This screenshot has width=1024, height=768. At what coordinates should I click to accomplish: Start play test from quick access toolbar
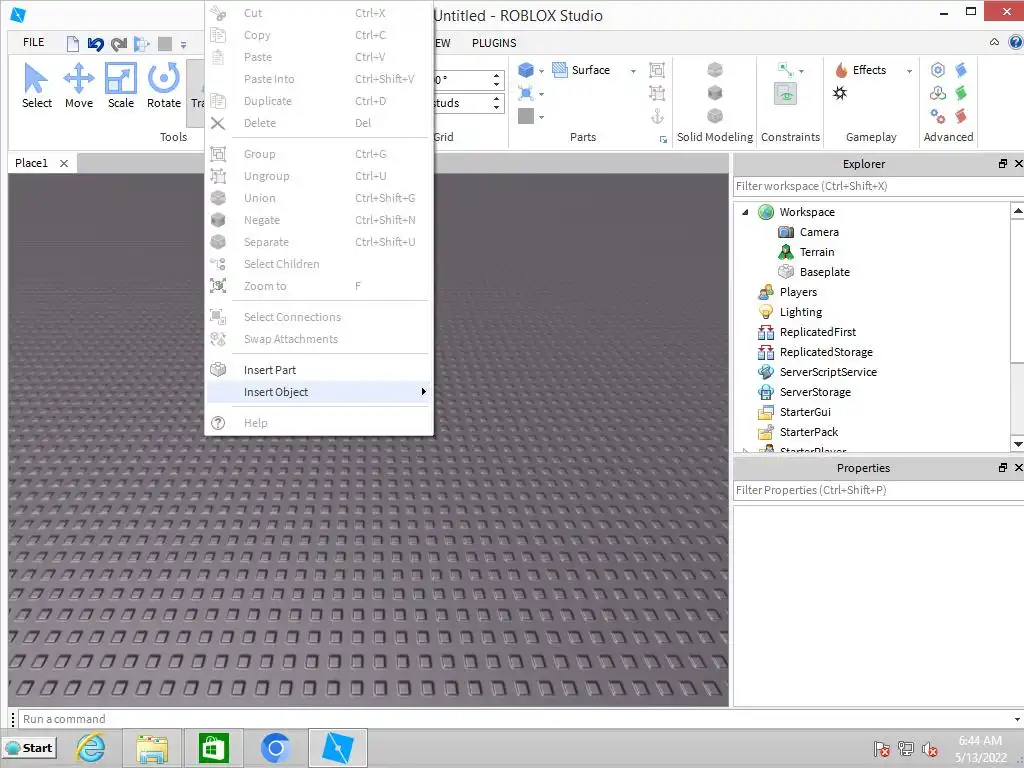click(141, 44)
